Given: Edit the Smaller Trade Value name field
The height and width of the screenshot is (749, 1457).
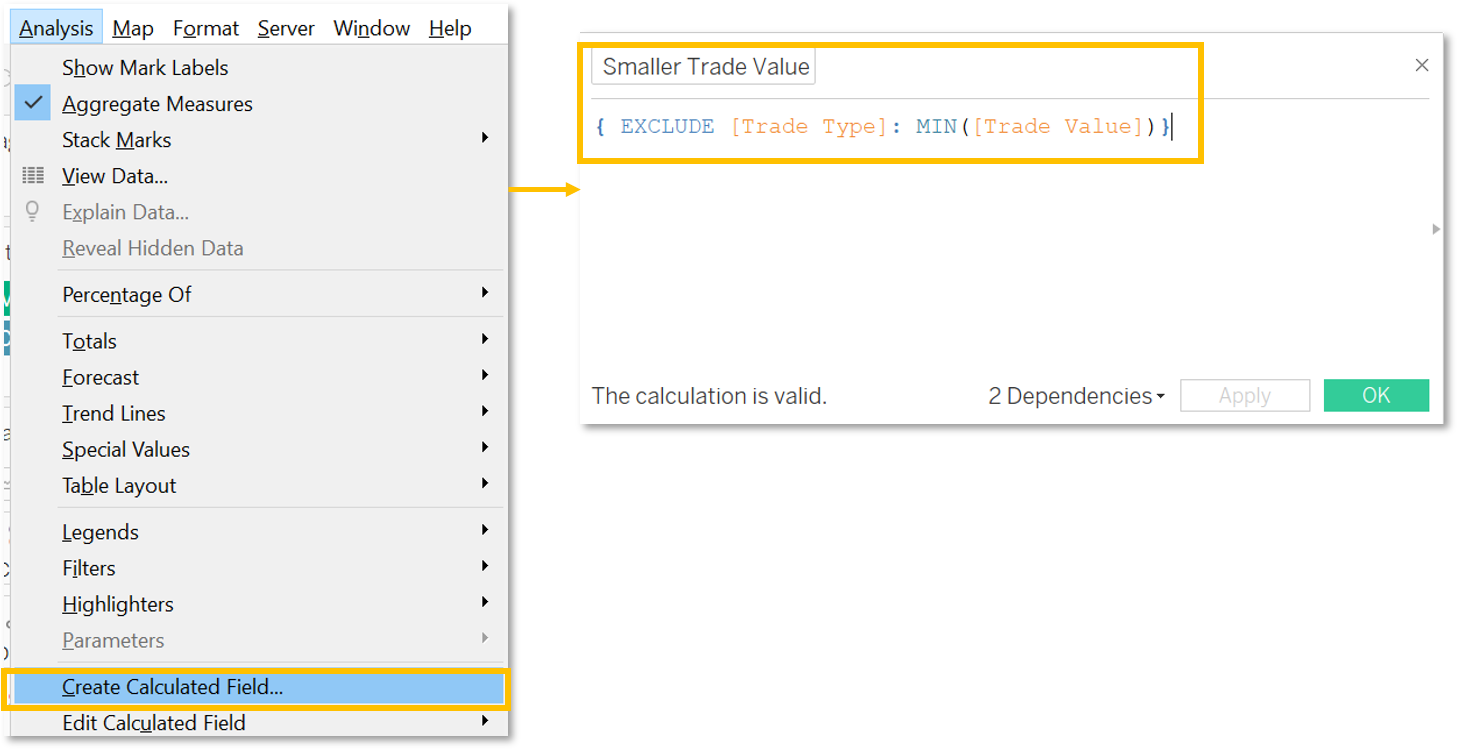Looking at the screenshot, I should click(x=705, y=67).
